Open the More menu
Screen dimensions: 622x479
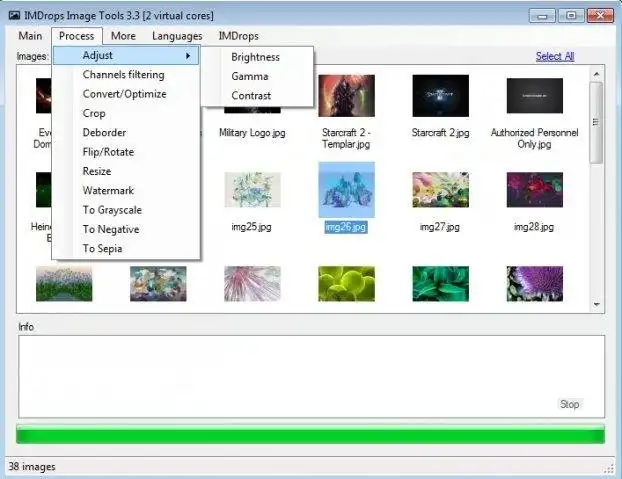pyautogui.click(x=123, y=36)
